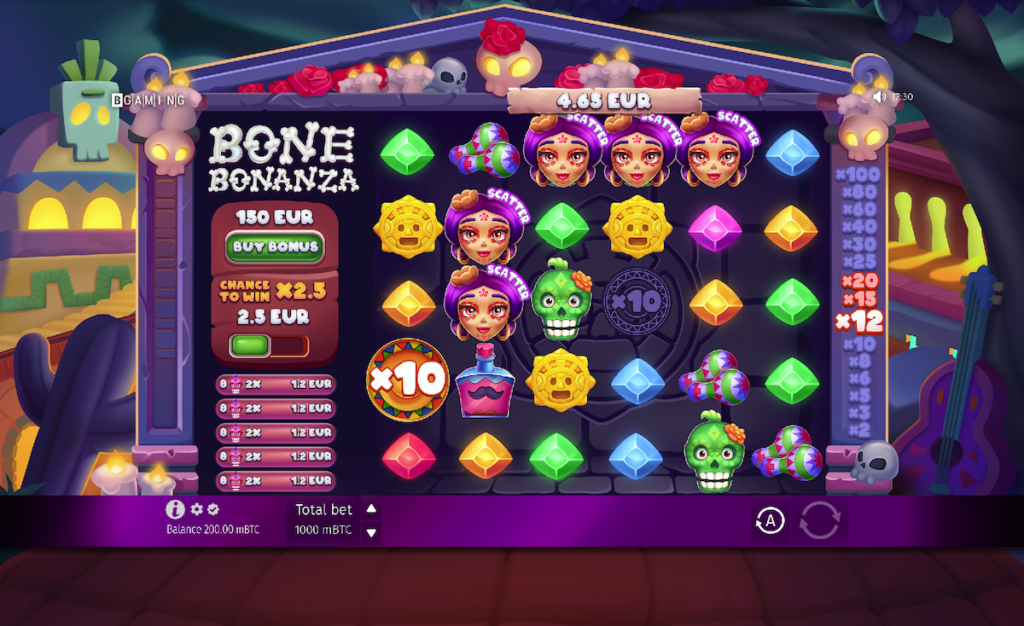The height and width of the screenshot is (626, 1024).
Task: Click the 4.65 EUR win amount banner
Action: click(x=604, y=101)
